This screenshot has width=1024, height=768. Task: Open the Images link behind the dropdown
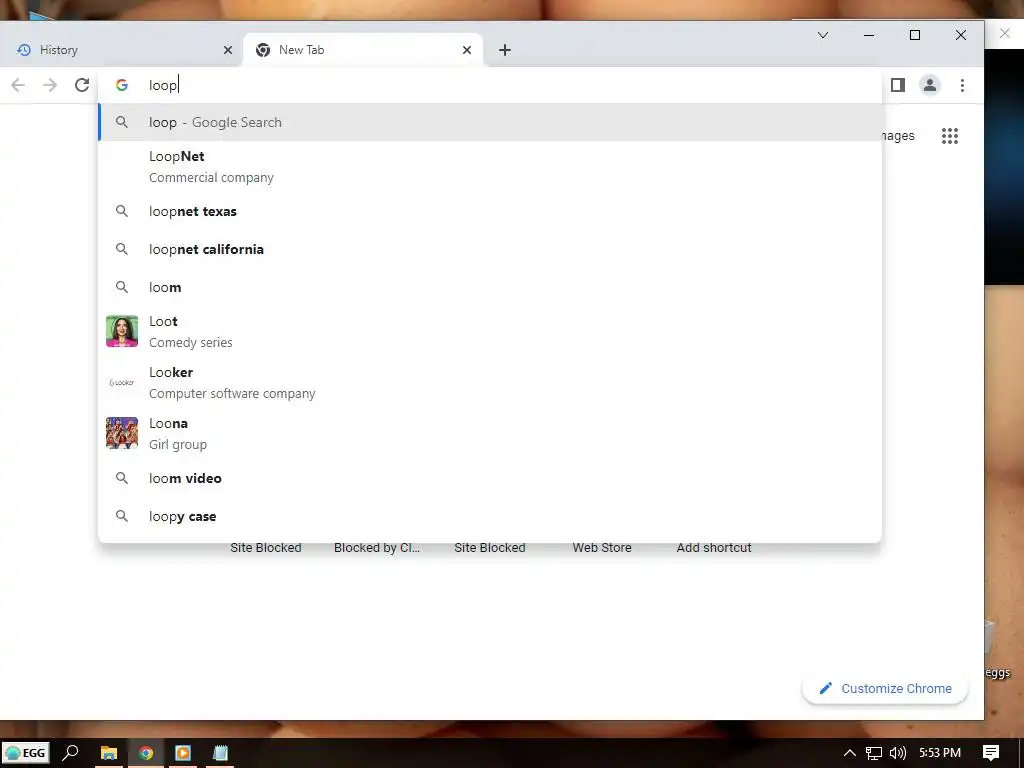coord(899,136)
